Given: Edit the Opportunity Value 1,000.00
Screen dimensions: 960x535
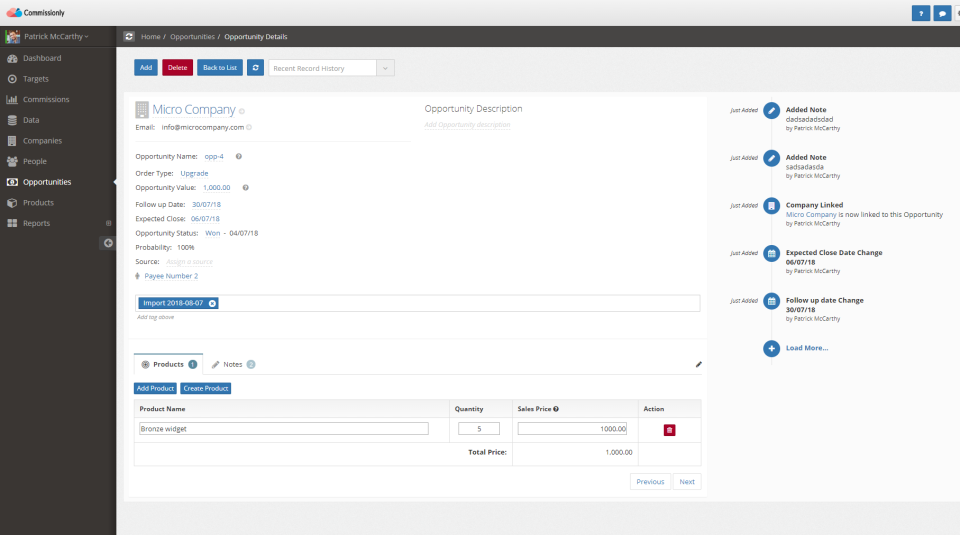Looking at the screenshot, I should coord(217,188).
